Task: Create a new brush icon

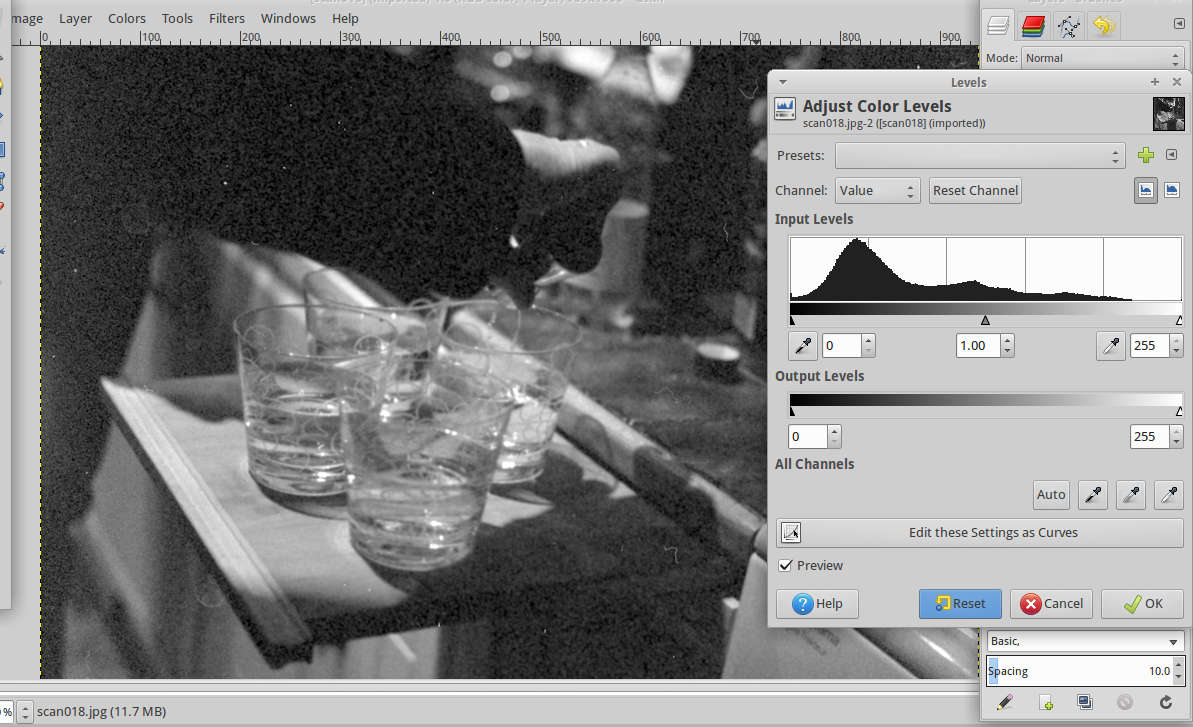Action: pyautogui.click(x=1046, y=702)
